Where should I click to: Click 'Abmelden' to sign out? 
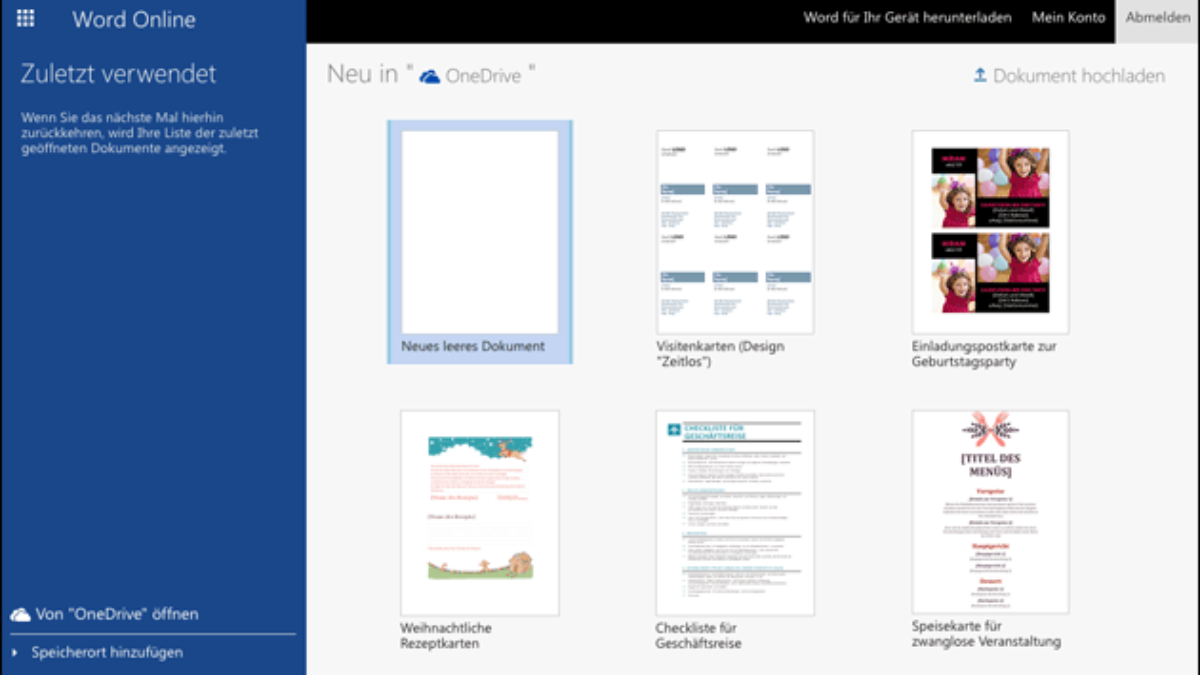[x=1158, y=17]
